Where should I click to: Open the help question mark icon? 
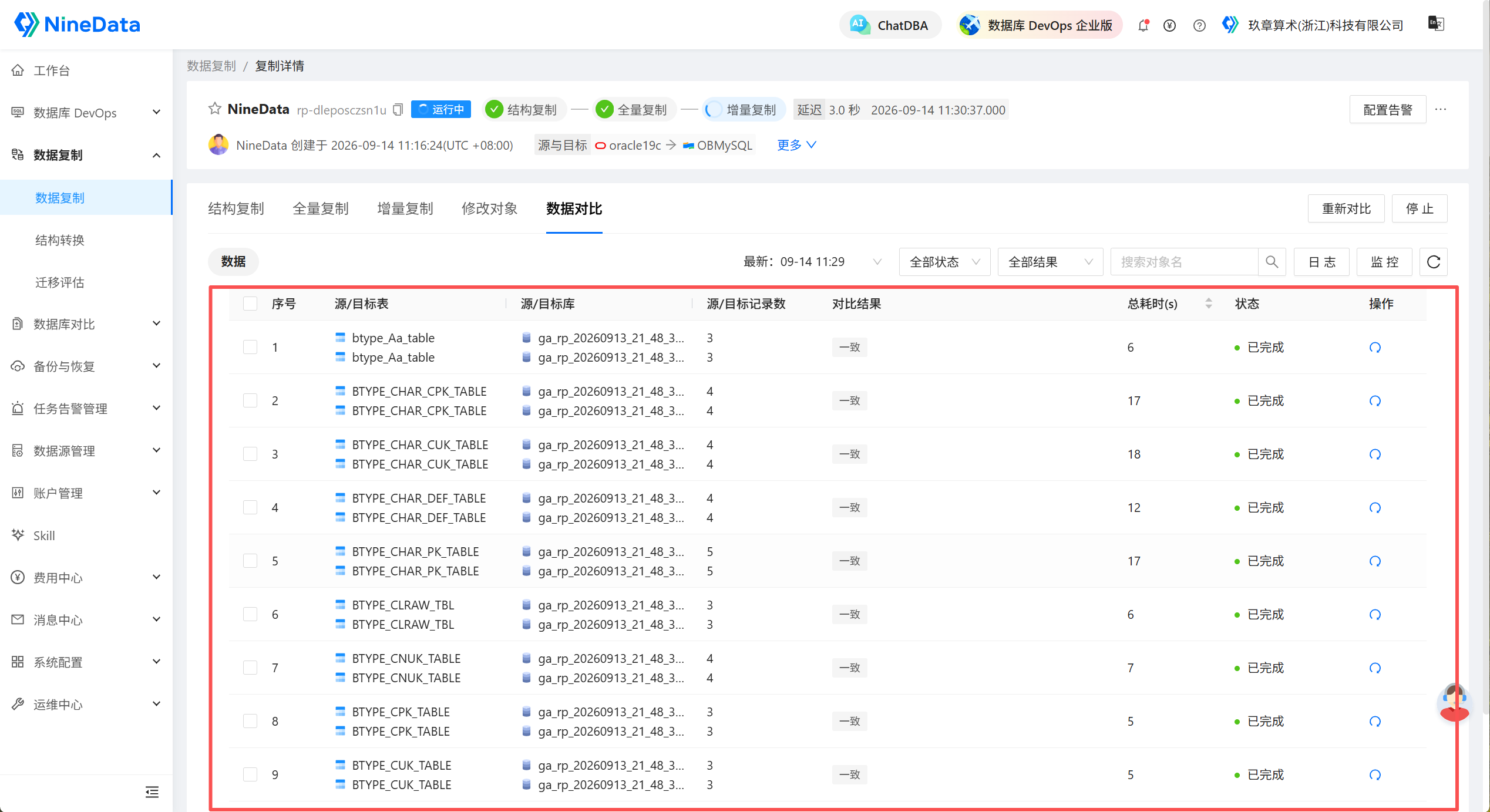point(1199,25)
